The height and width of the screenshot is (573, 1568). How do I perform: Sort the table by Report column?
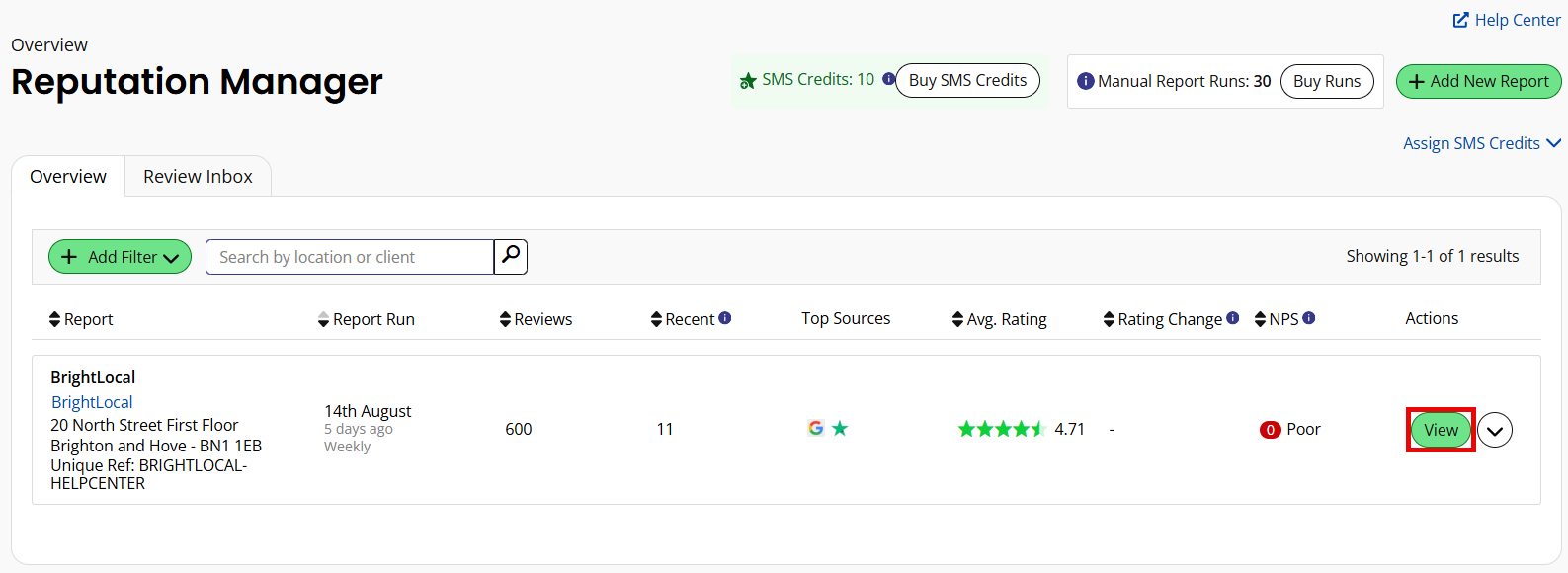pos(81,319)
